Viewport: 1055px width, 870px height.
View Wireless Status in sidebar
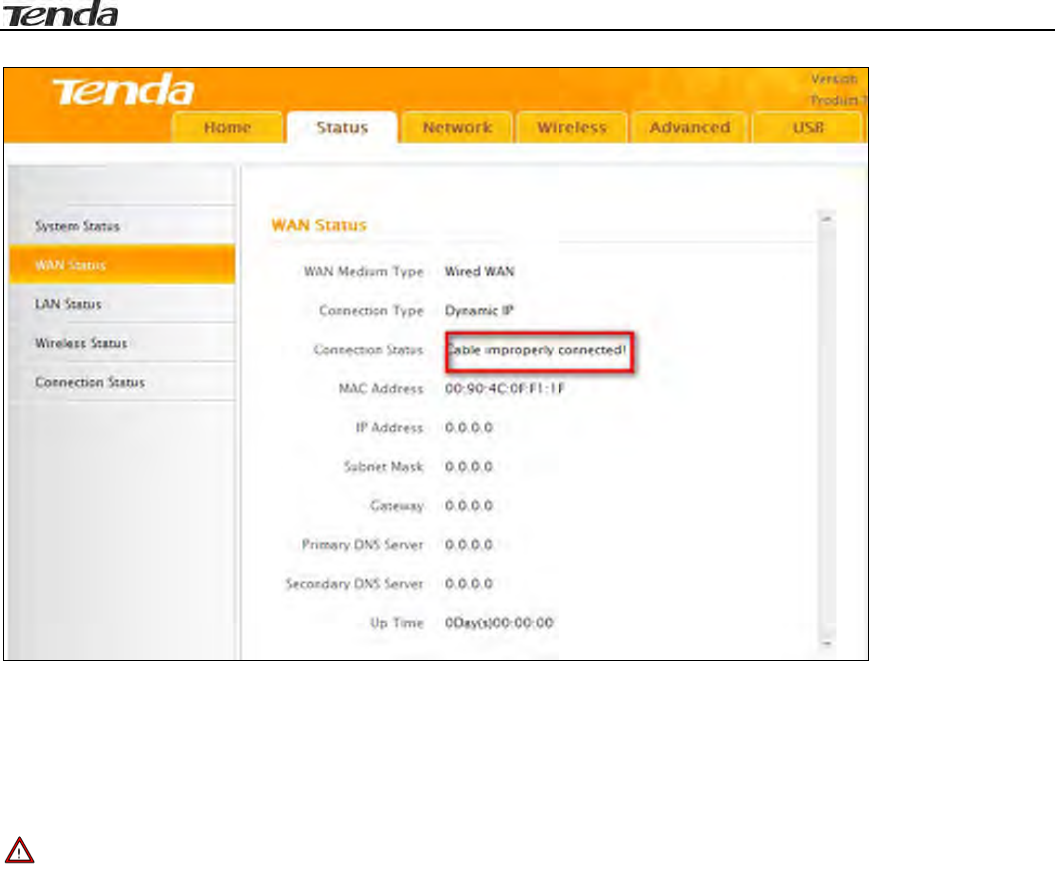(x=122, y=343)
